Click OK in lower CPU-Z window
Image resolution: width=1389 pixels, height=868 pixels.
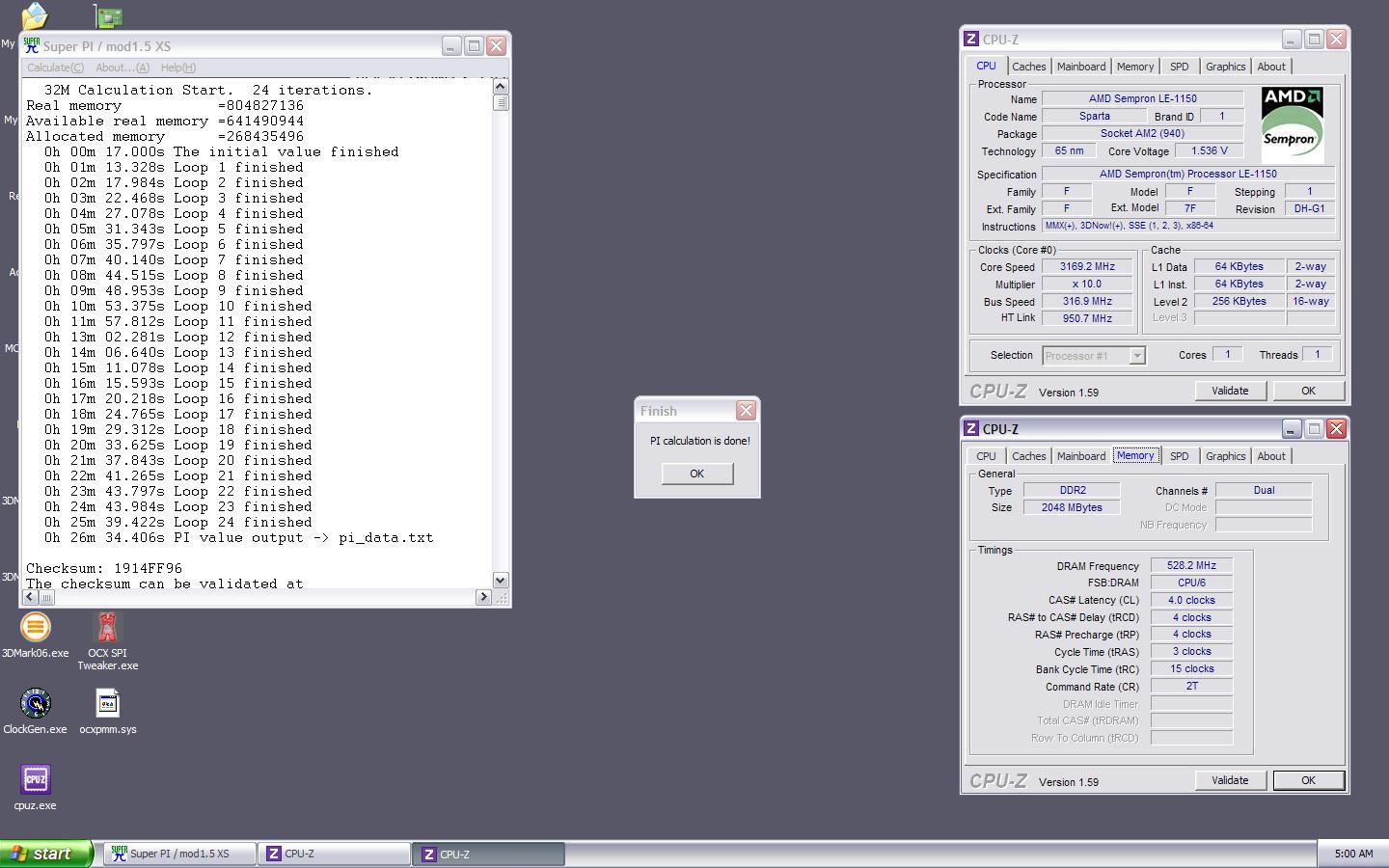pos(1308,780)
